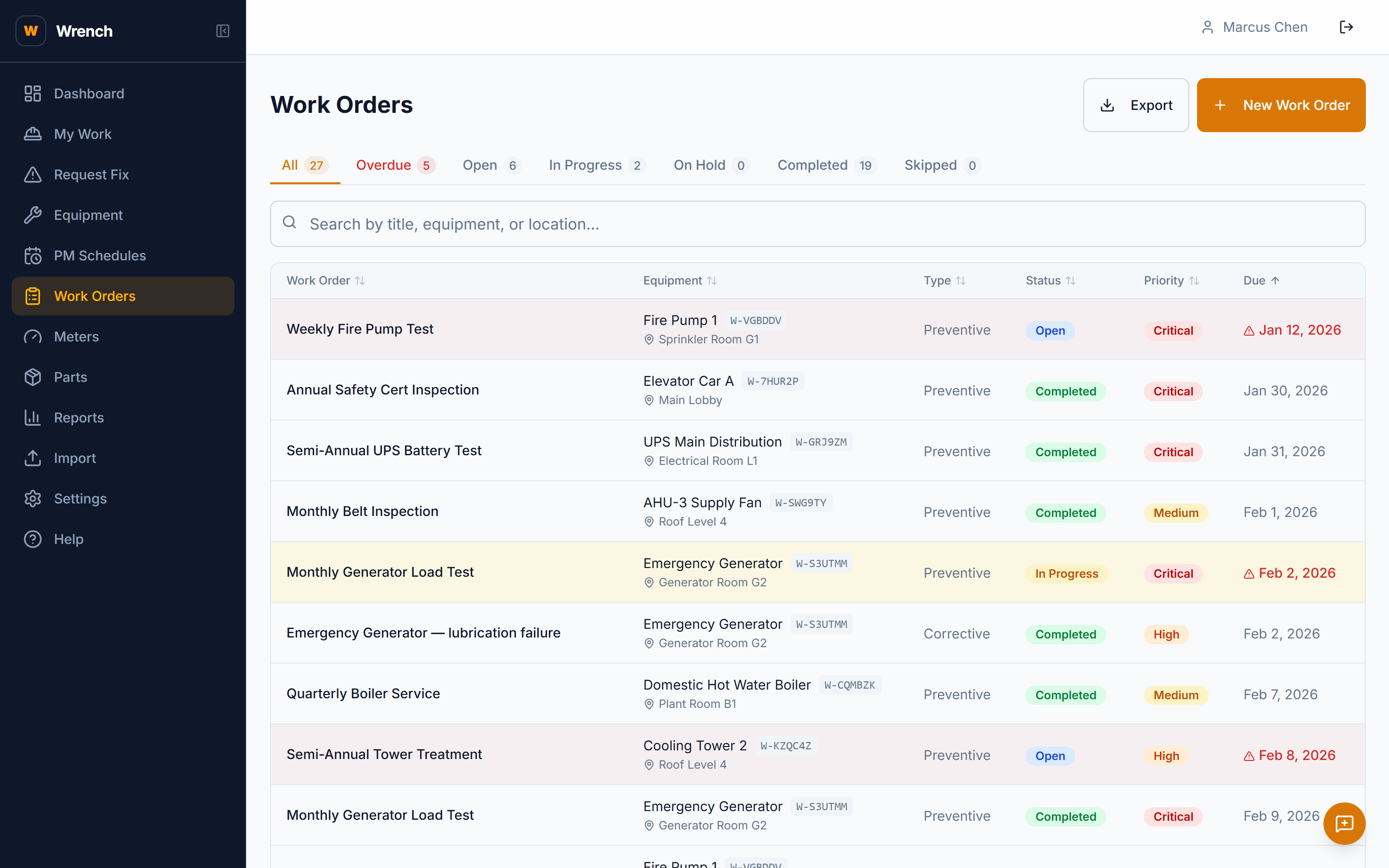Image resolution: width=1389 pixels, height=868 pixels.
Task: Sort the table by Type
Action: 961,280
